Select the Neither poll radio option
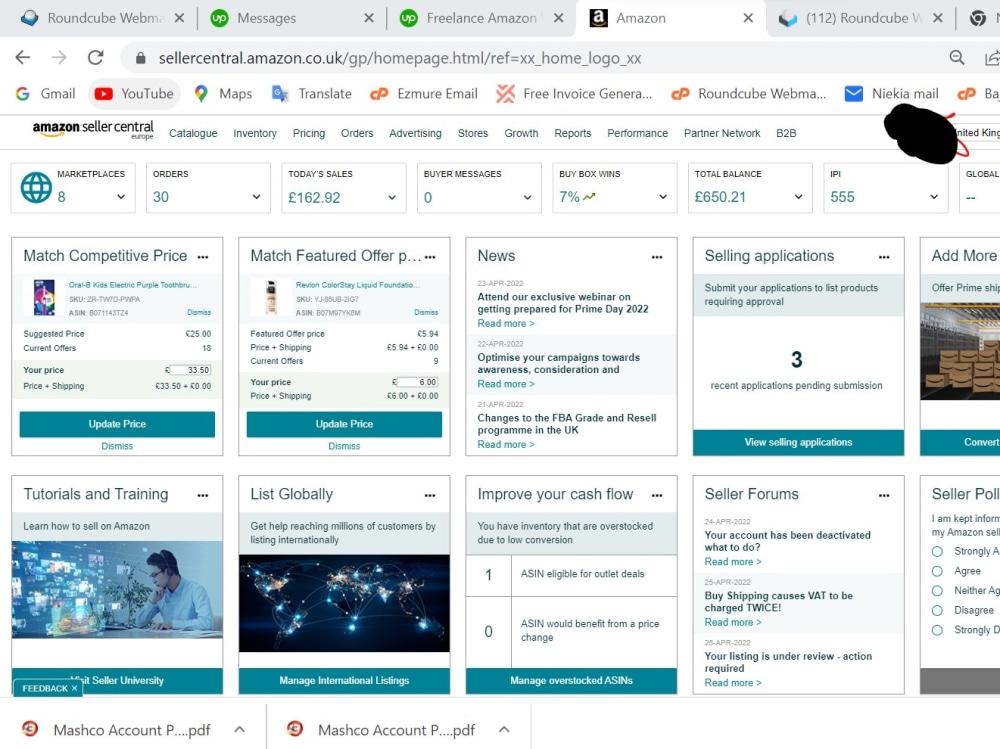1000x749 pixels. click(937, 591)
